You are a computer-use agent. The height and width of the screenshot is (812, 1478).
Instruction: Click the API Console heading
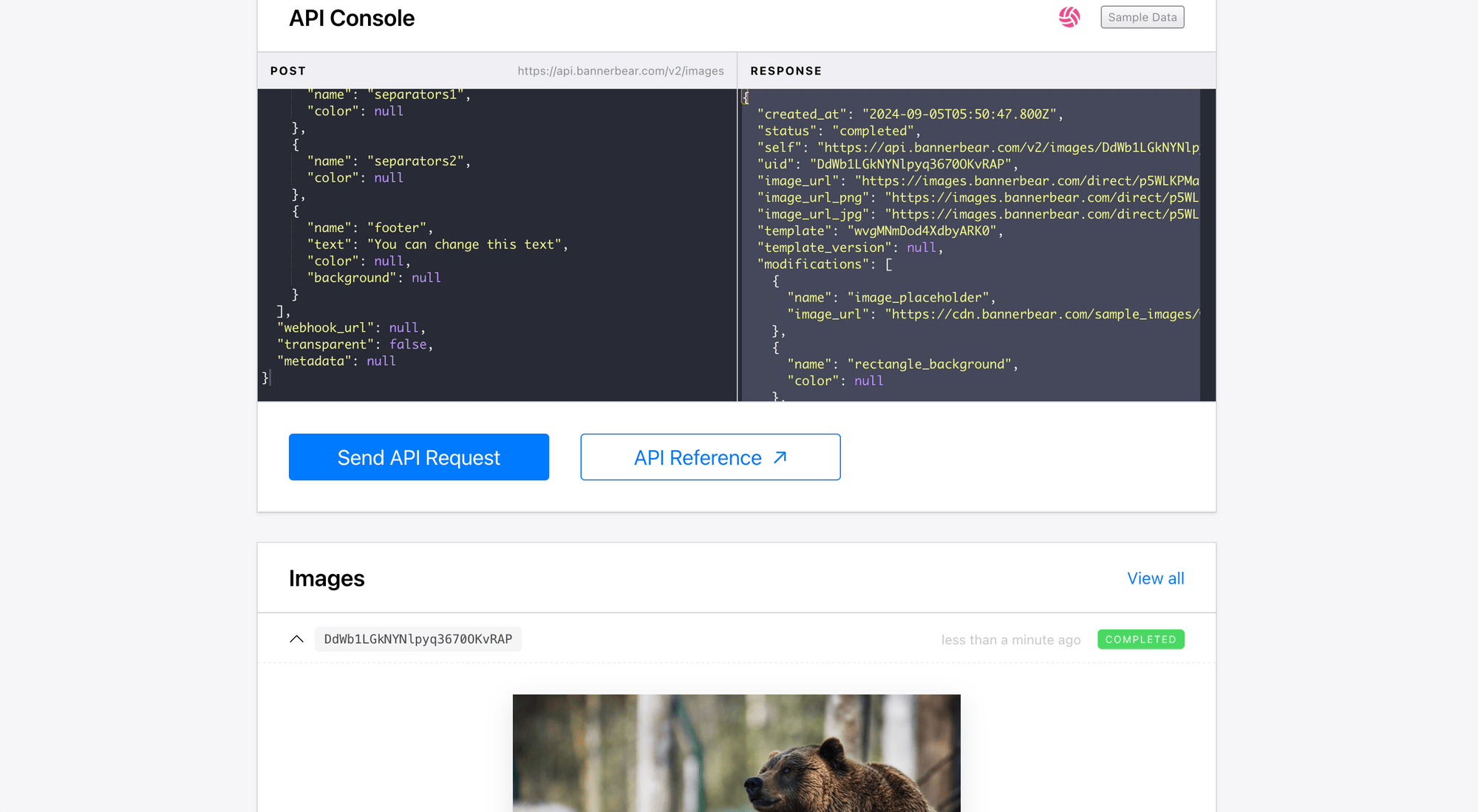(353, 18)
